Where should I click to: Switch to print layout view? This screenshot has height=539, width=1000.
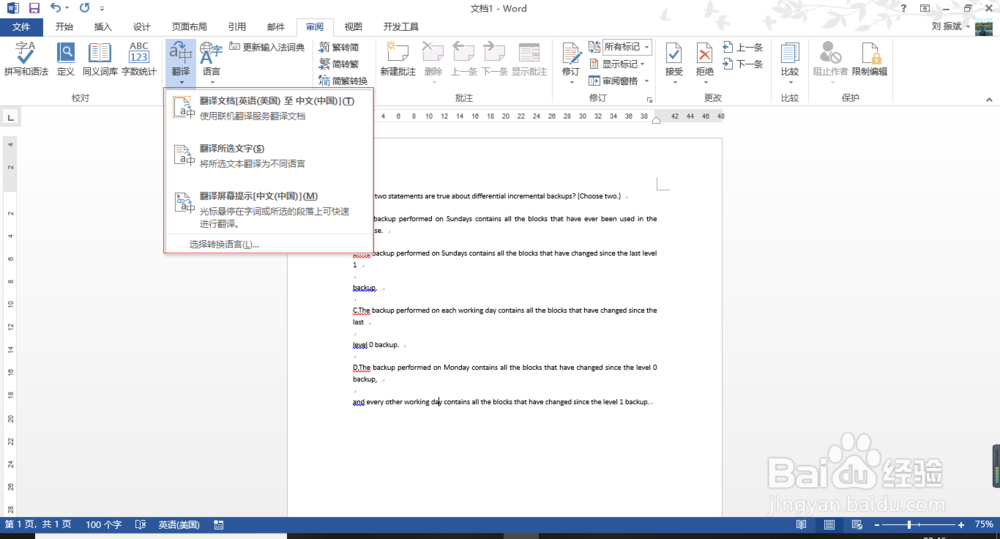click(829, 524)
